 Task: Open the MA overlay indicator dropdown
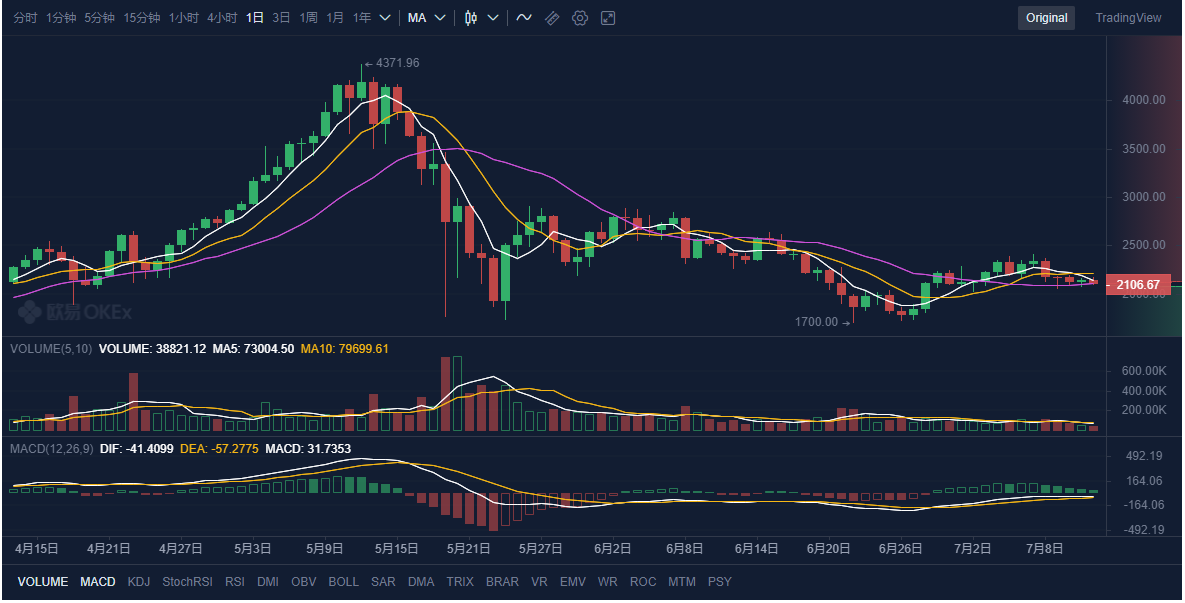[426, 18]
